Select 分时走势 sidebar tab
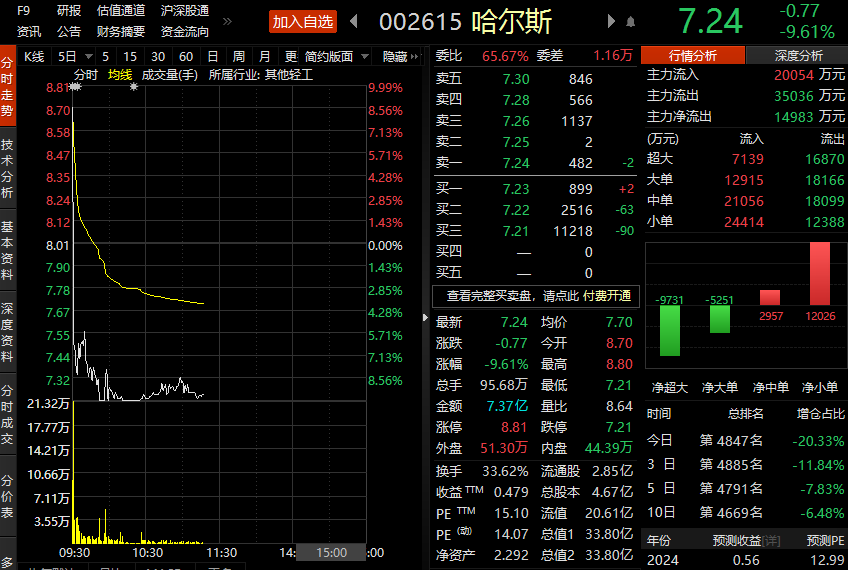This screenshot has width=848, height=570. 7,87
